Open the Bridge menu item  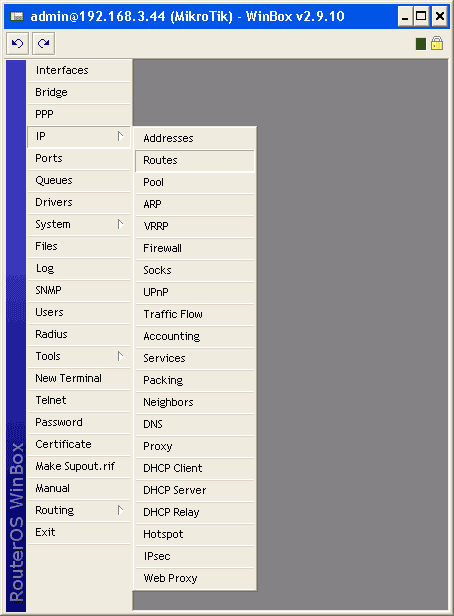click(x=79, y=92)
